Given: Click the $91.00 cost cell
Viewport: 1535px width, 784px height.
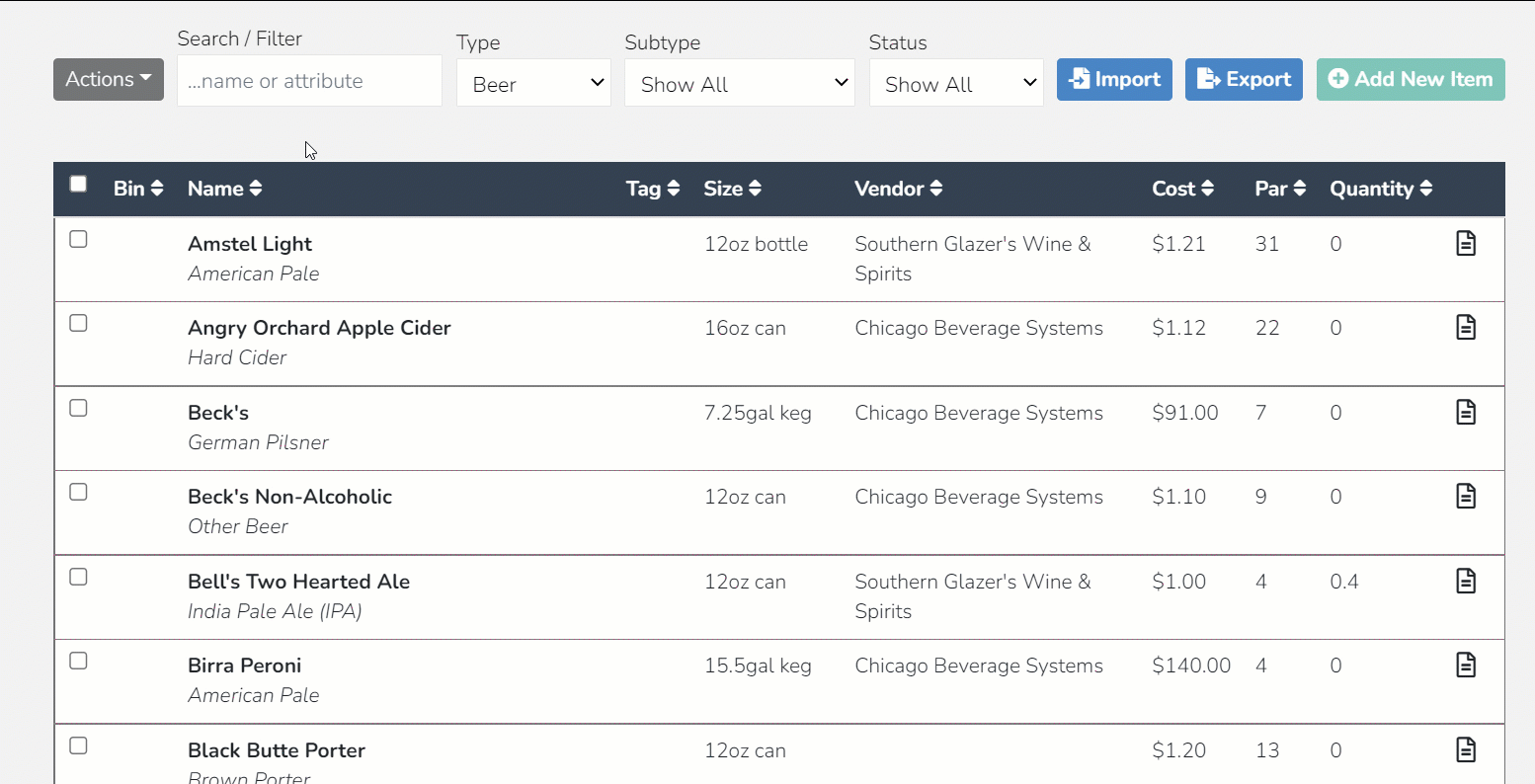Looking at the screenshot, I should 1185,413.
